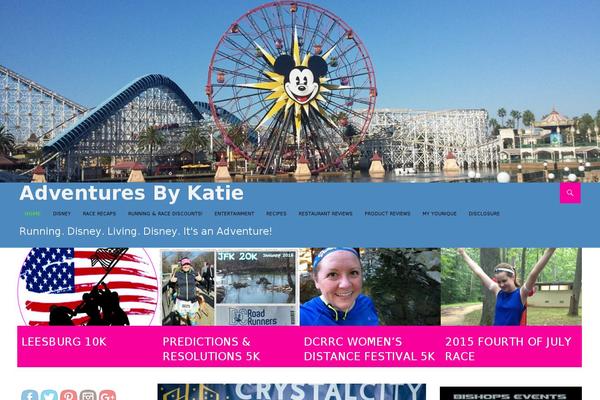
Task: Click the smiling woman blue headband thumbnail
Action: click(370, 287)
